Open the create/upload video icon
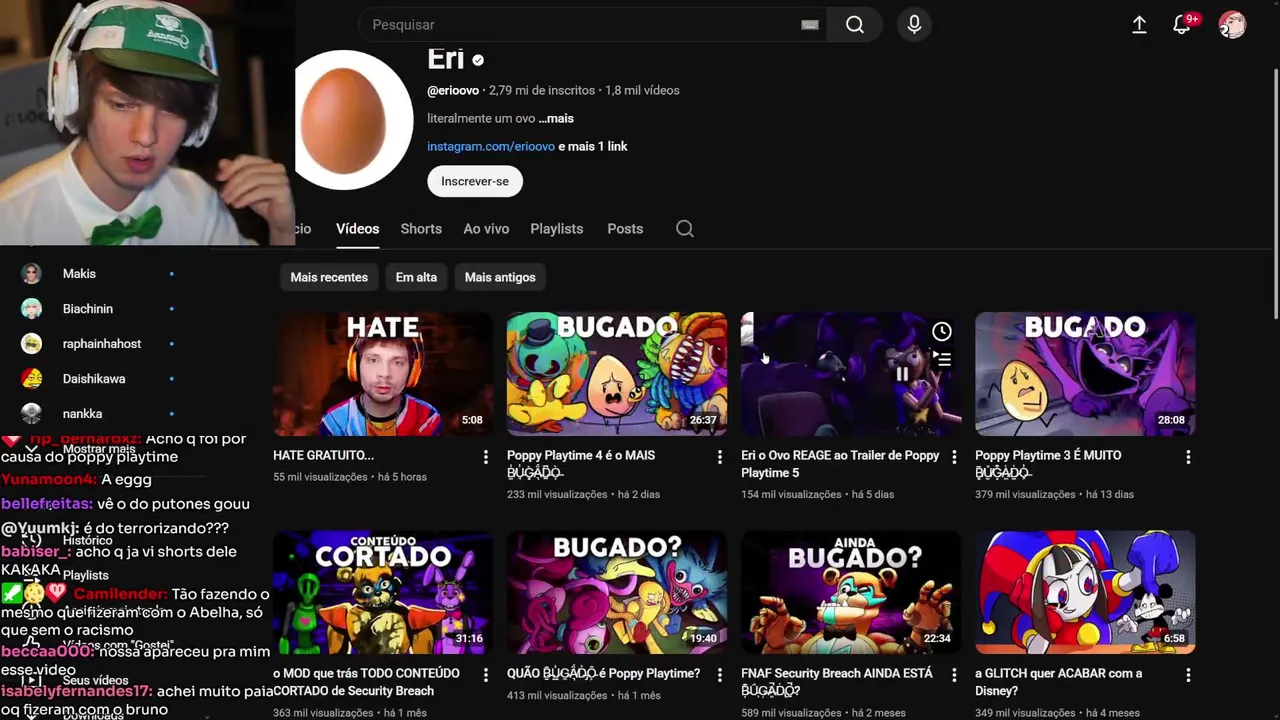Viewport: 1280px width, 720px height. click(x=1139, y=25)
